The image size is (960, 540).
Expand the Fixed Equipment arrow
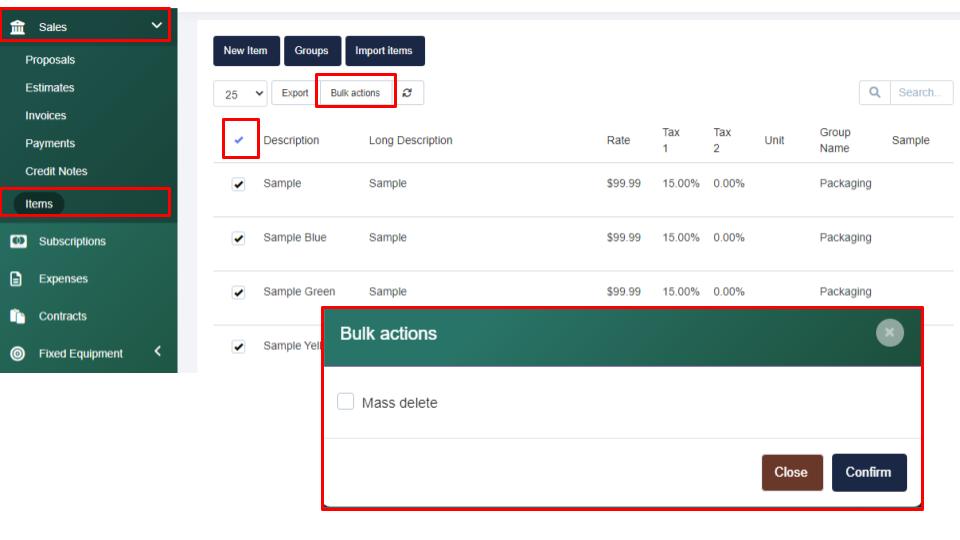[x=157, y=352]
